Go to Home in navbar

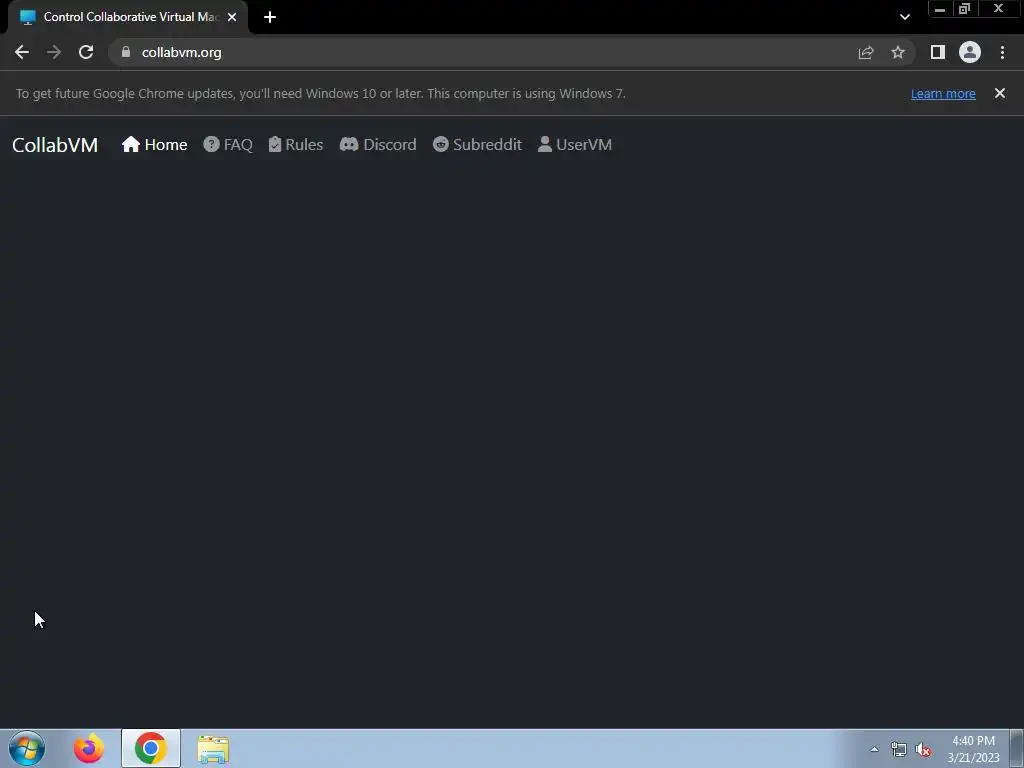click(154, 144)
